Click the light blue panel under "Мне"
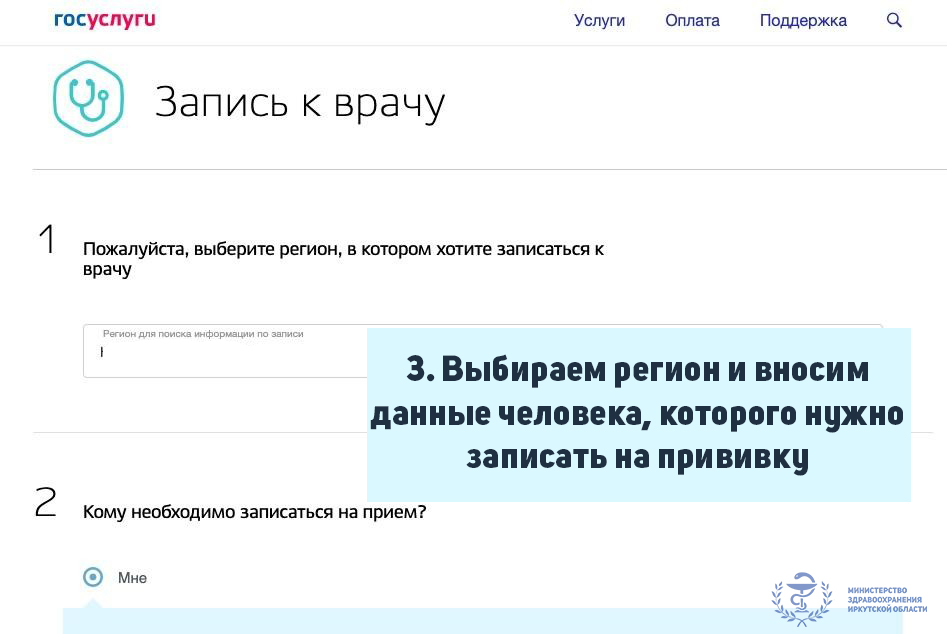Viewport: 947px width, 634px height. point(400,621)
